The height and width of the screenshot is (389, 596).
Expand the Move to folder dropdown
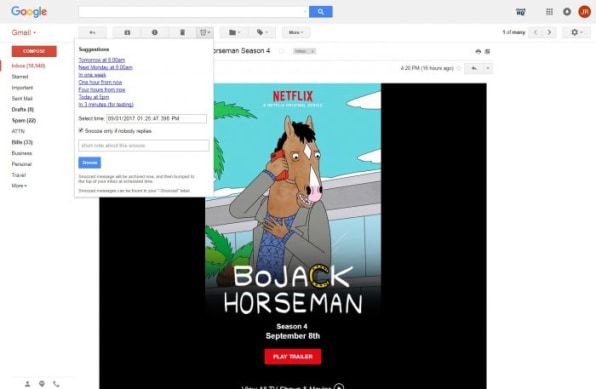tap(234, 32)
